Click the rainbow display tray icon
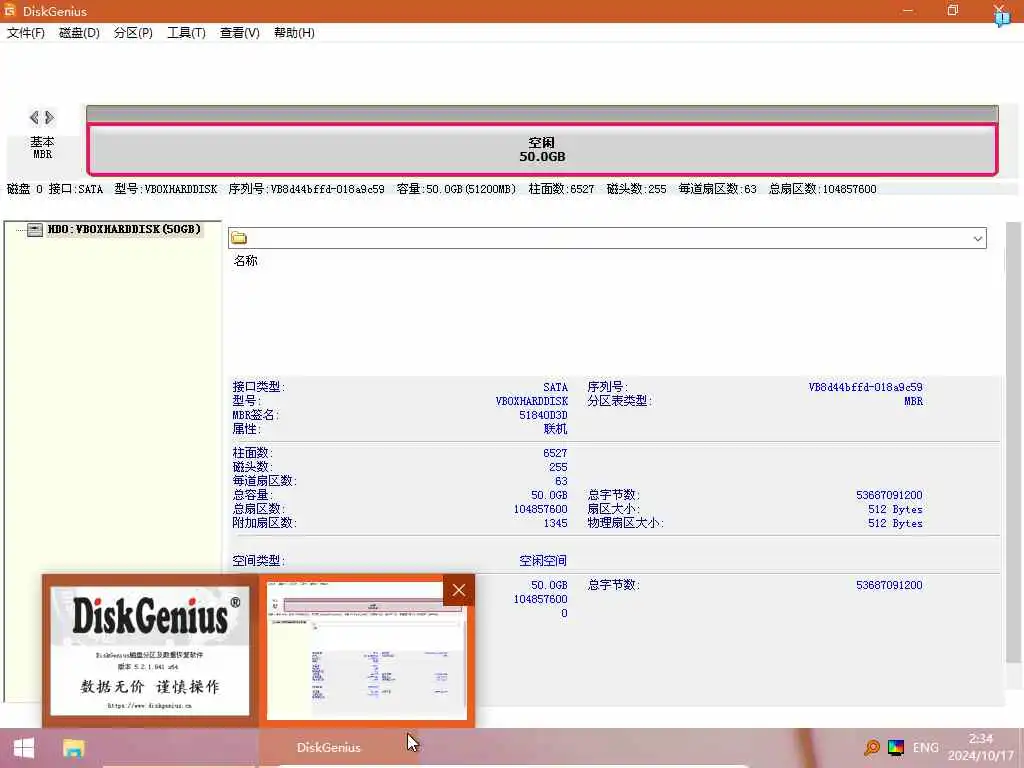 coord(896,748)
